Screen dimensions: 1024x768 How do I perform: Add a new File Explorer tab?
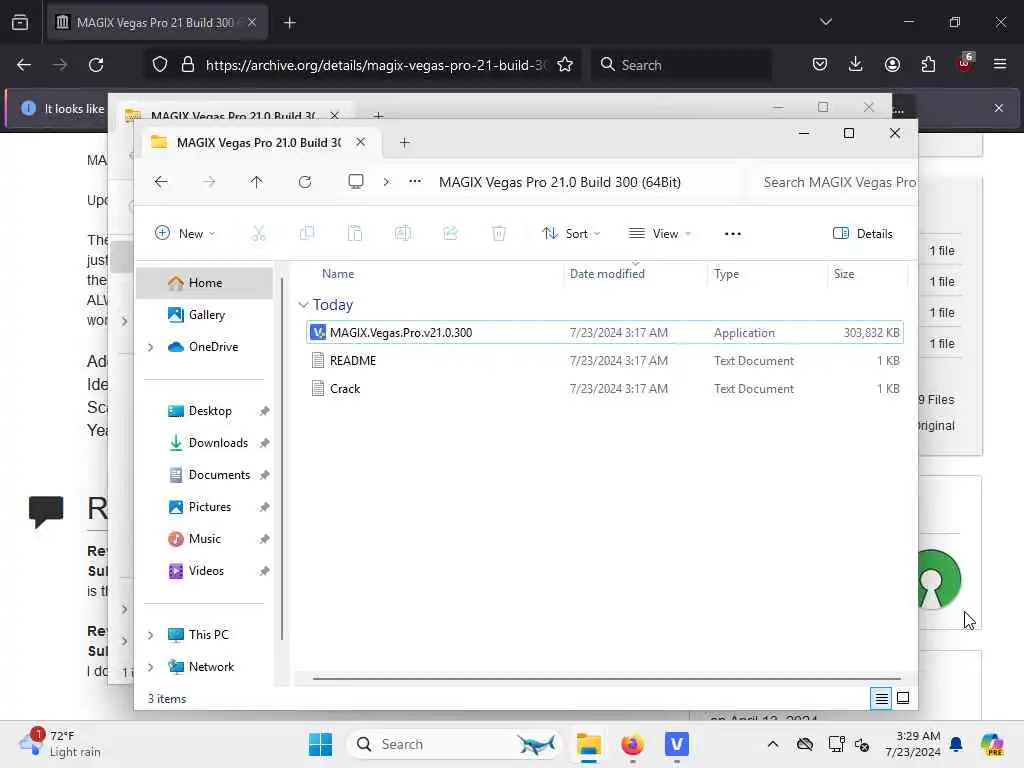coord(404,142)
